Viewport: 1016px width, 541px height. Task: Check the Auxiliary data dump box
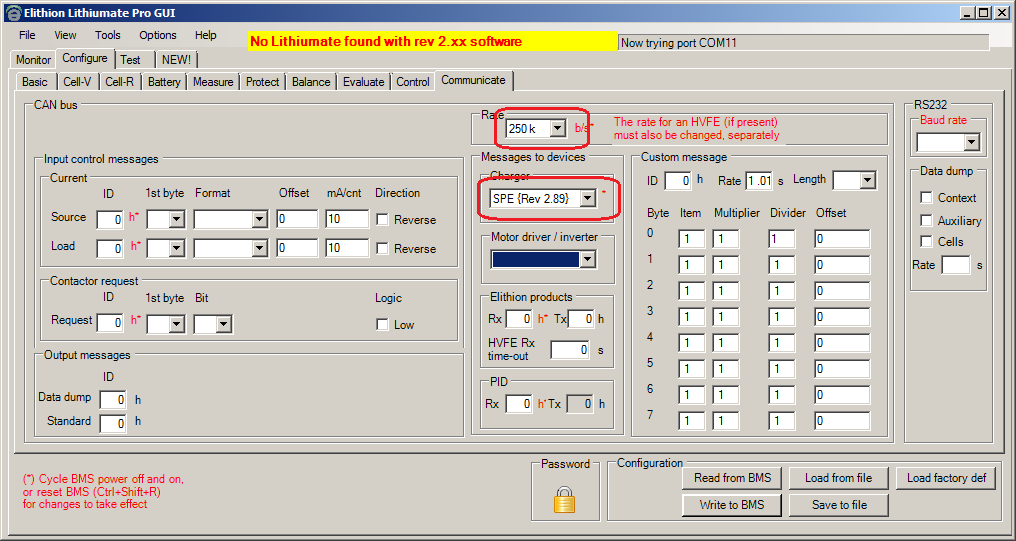pyautogui.click(x=927, y=220)
